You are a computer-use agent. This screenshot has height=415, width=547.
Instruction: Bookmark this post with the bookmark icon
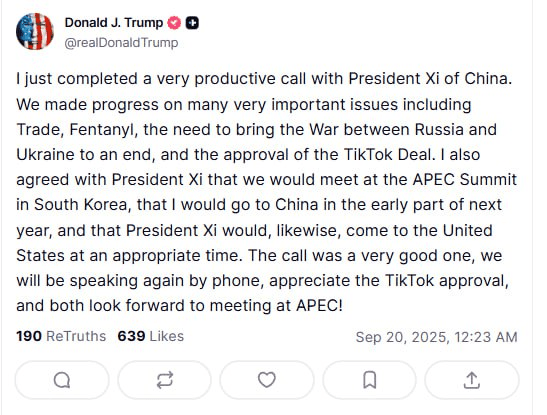point(369,380)
